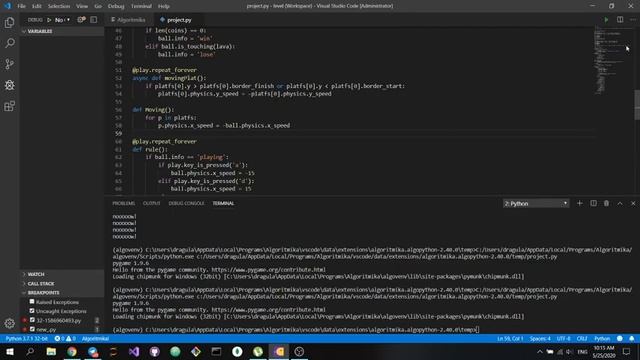Open the Debug menu

pos(116,6)
